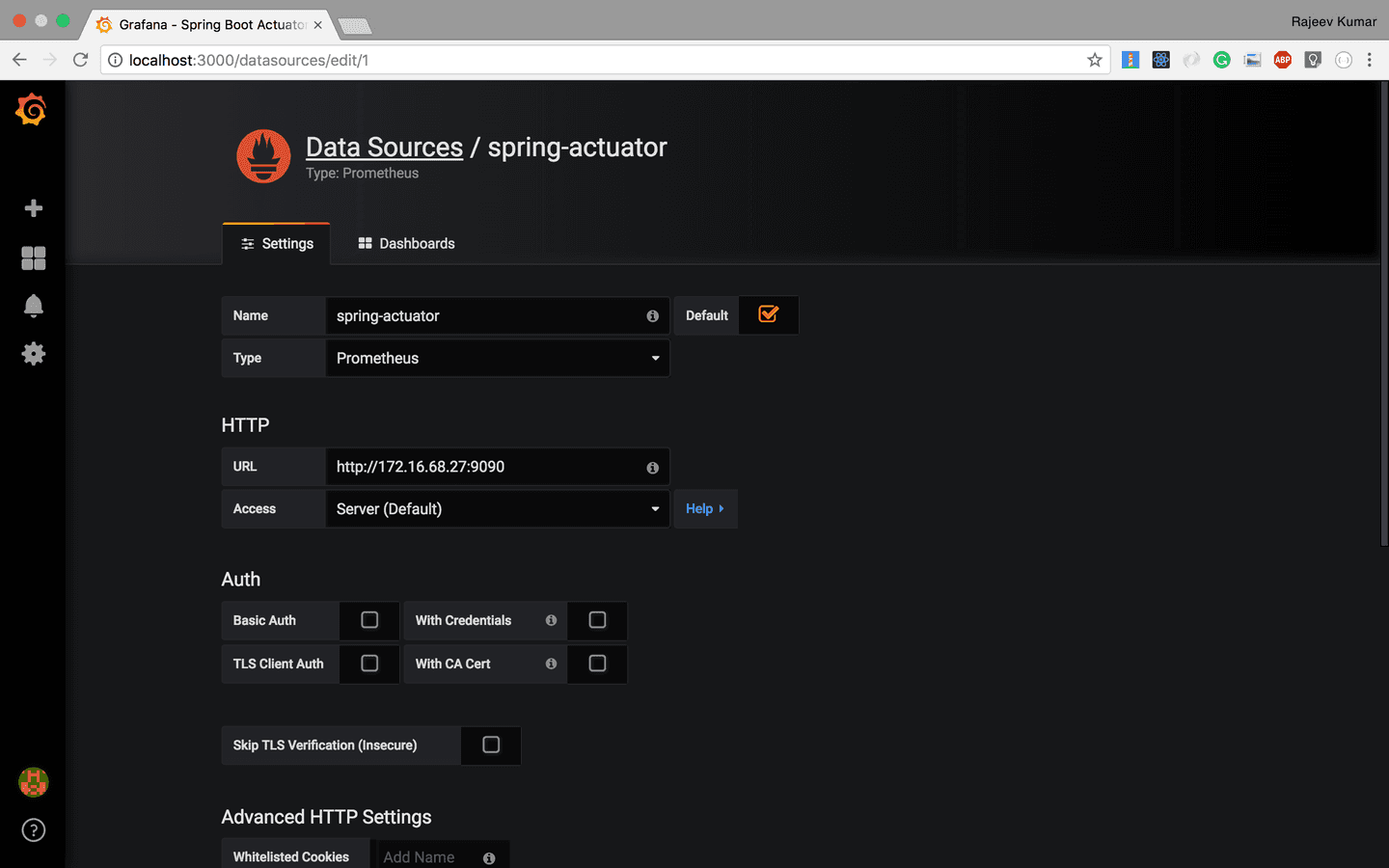Click the page vertical scrollbar
Screen dimensions: 1389x868
click(x=1385, y=313)
